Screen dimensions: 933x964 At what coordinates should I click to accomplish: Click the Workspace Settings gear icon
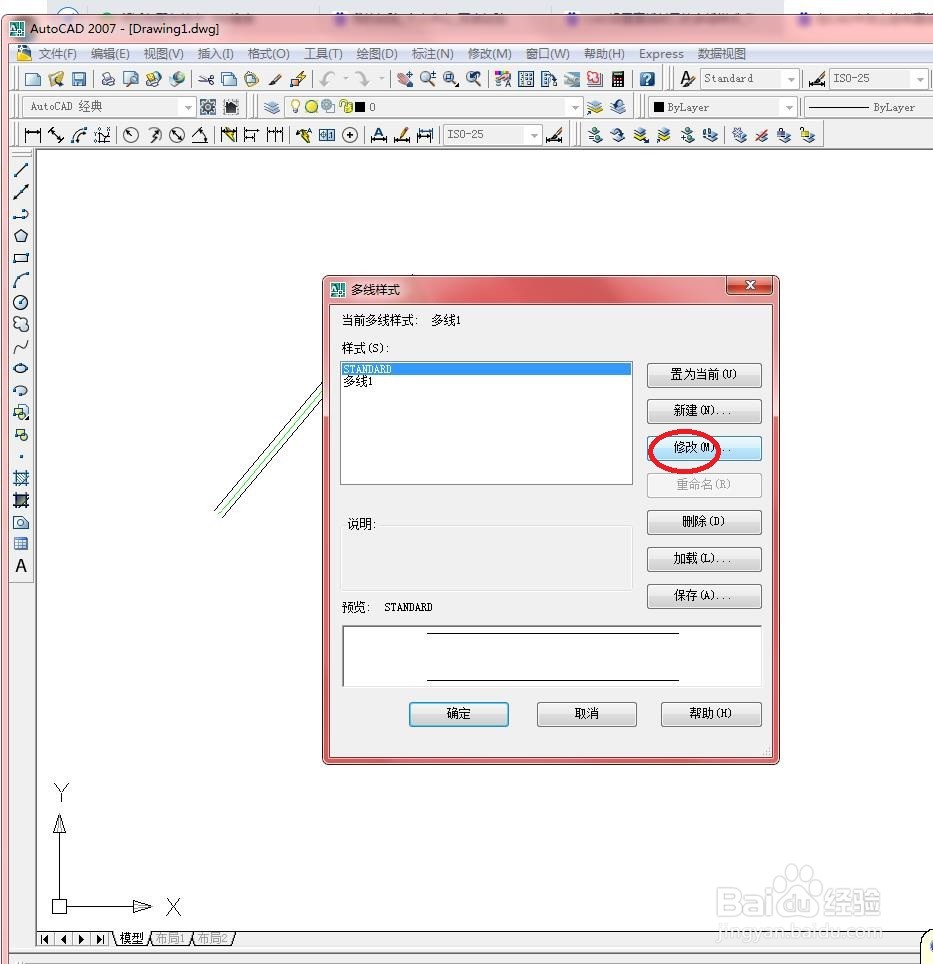click(208, 107)
